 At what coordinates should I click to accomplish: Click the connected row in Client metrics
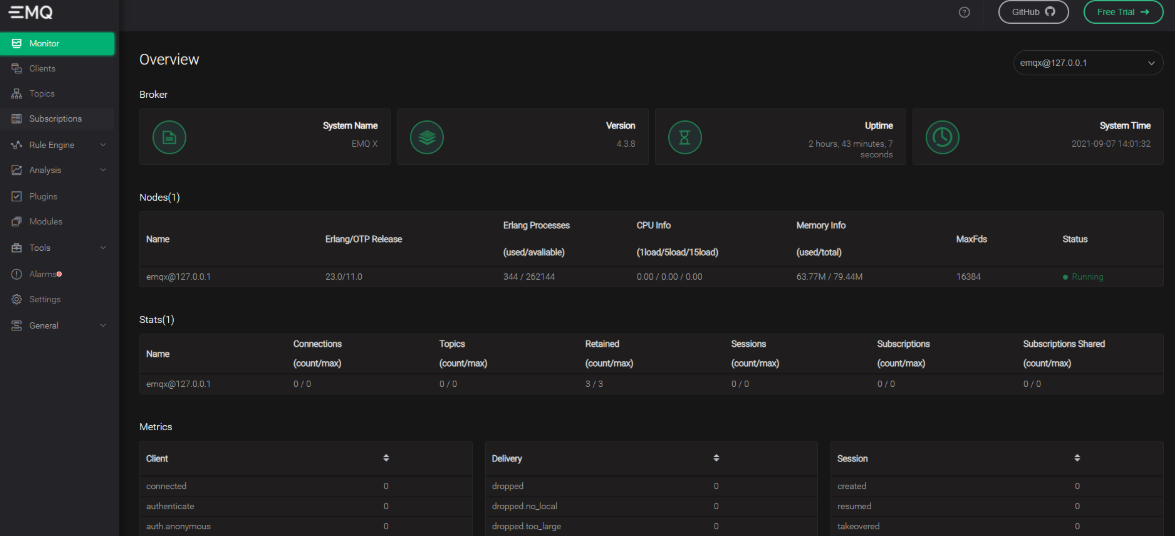(x=306, y=486)
